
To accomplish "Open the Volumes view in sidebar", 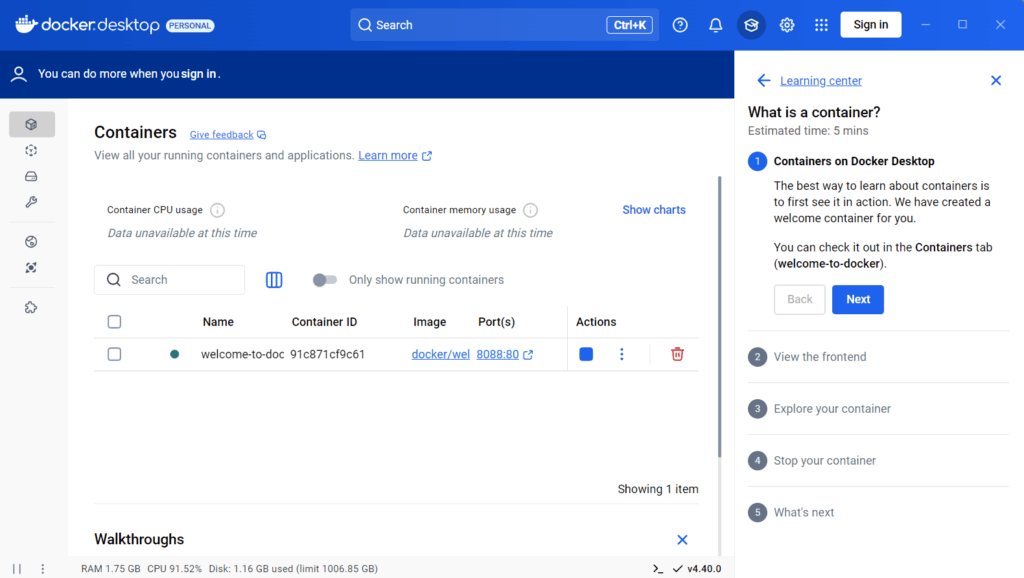I will click(31, 176).
